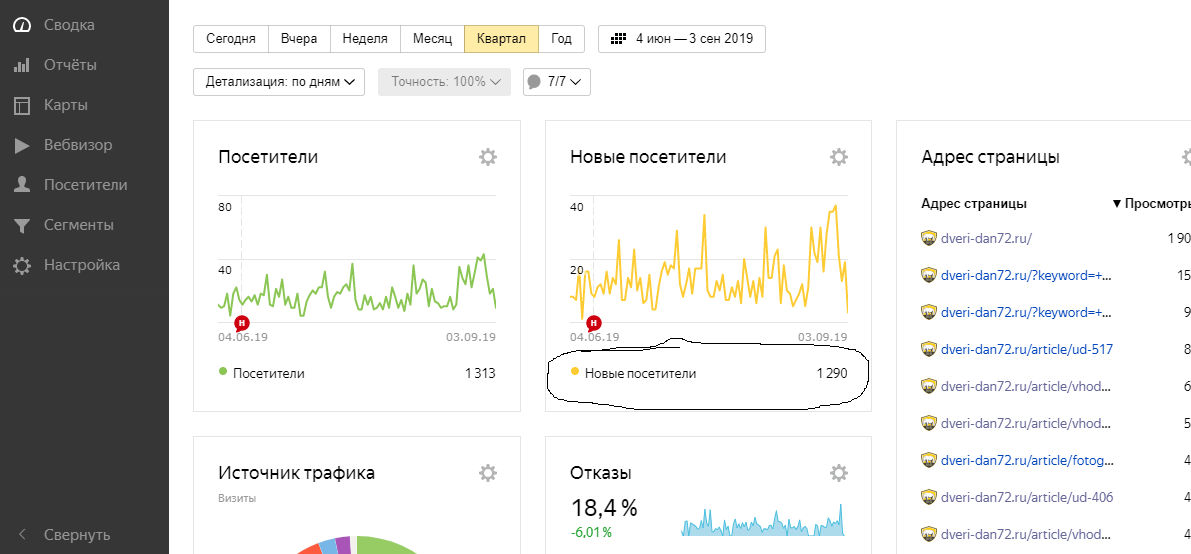Viewport: 1191px width, 554px height.
Task: Click the Карты layout icon
Action: (x=22, y=105)
